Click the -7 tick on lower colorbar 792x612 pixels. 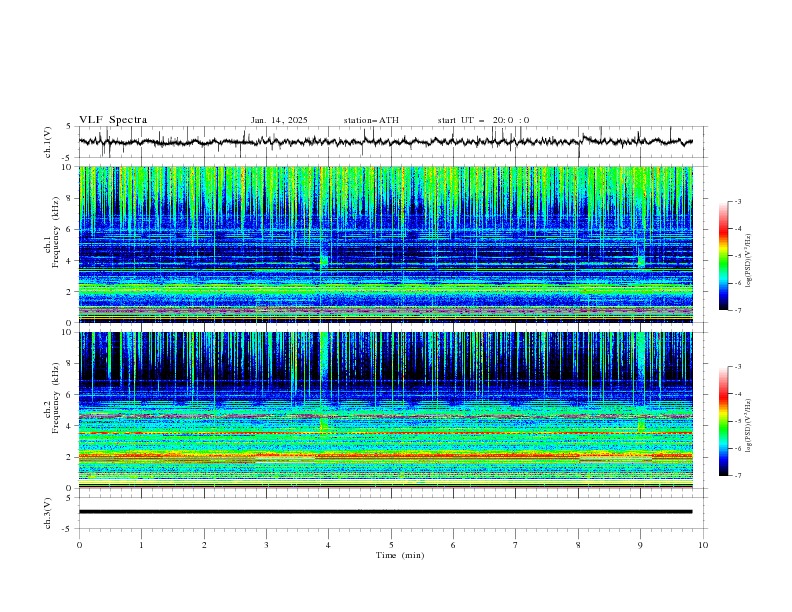(x=737, y=475)
